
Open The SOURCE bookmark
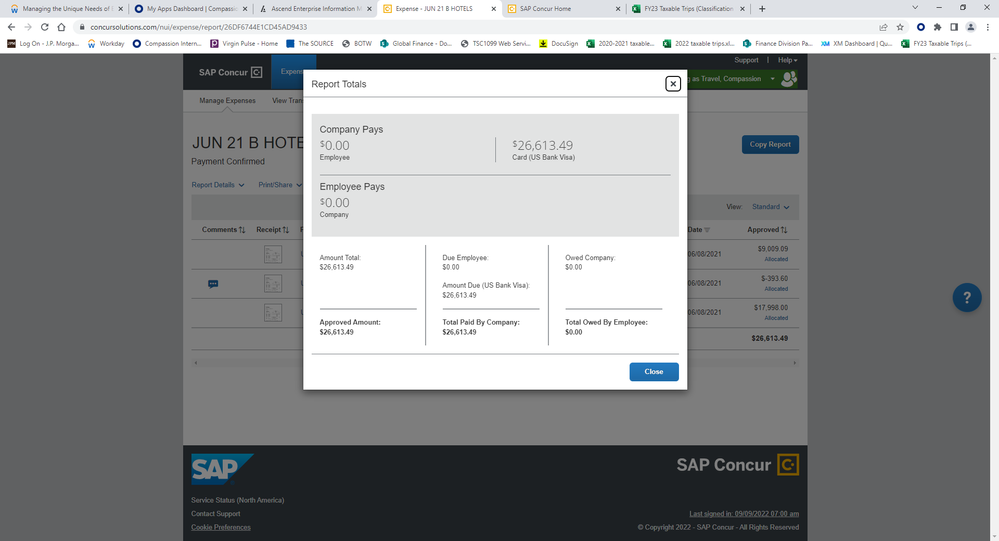pos(310,43)
